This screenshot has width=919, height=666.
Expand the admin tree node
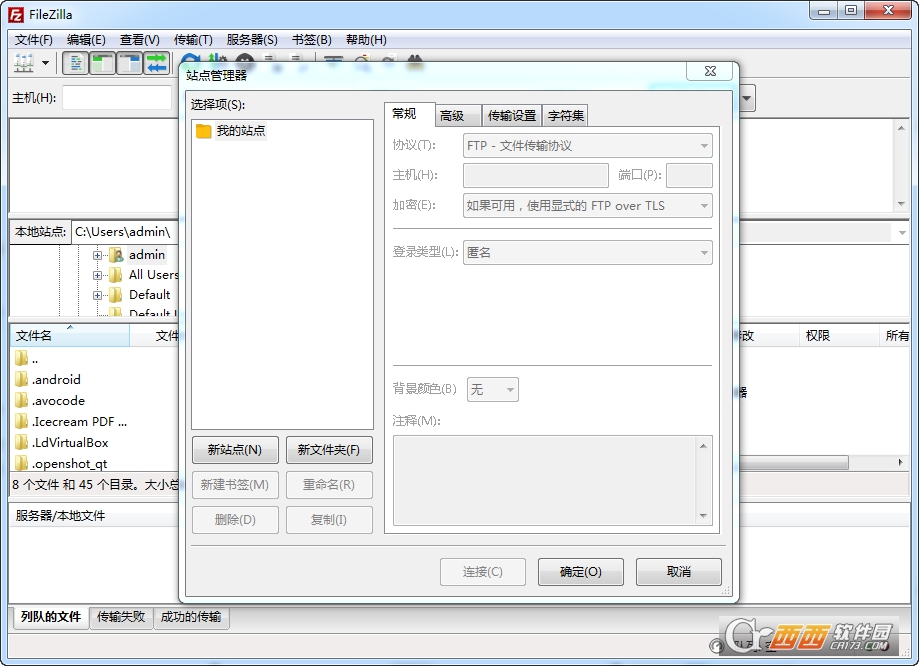[x=97, y=255]
